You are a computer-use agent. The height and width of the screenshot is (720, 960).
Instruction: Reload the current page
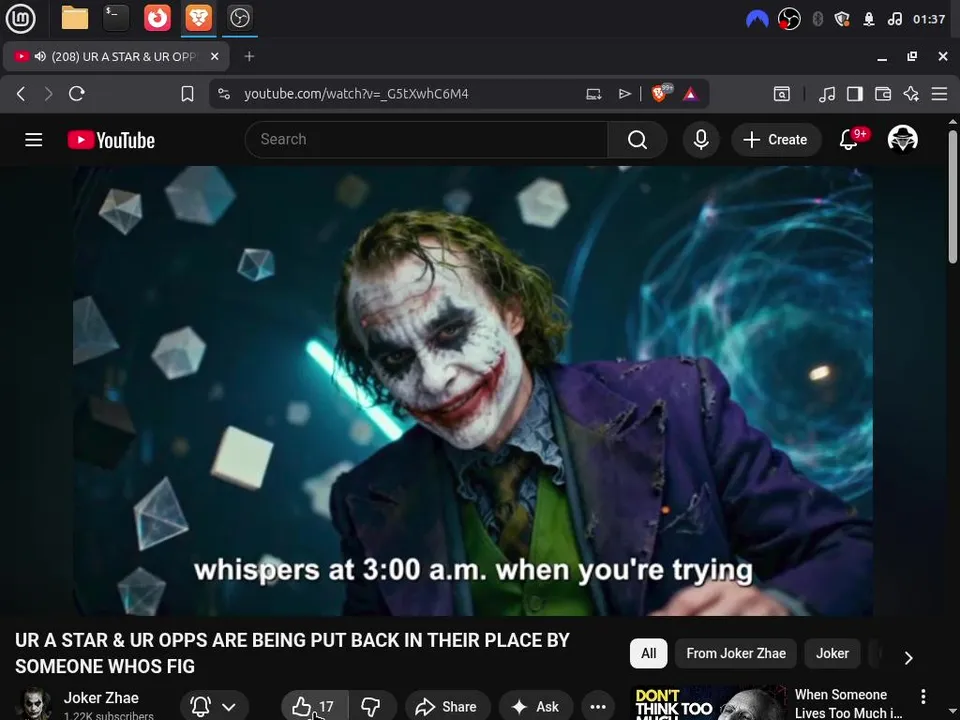77,94
